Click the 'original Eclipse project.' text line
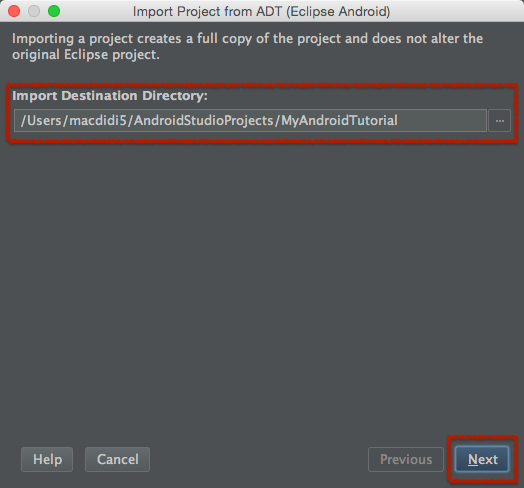This screenshot has height=488, width=524. tap(86, 55)
